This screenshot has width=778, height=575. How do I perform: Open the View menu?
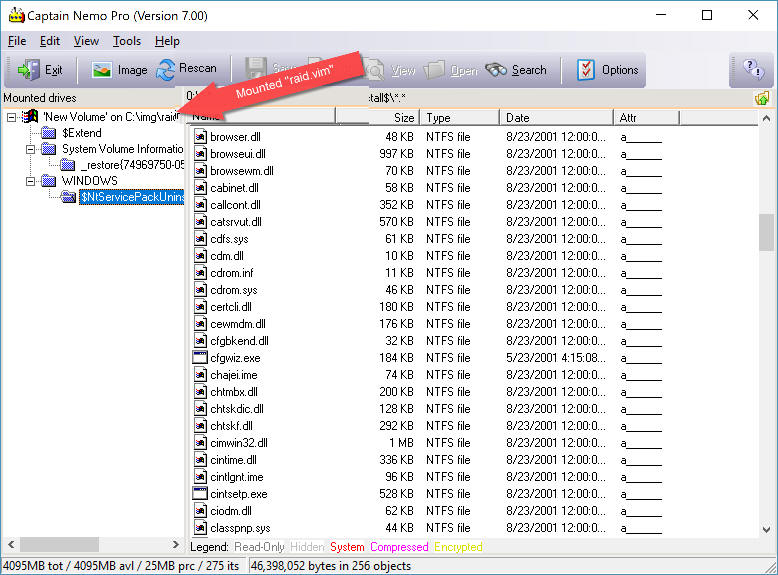[x=86, y=41]
